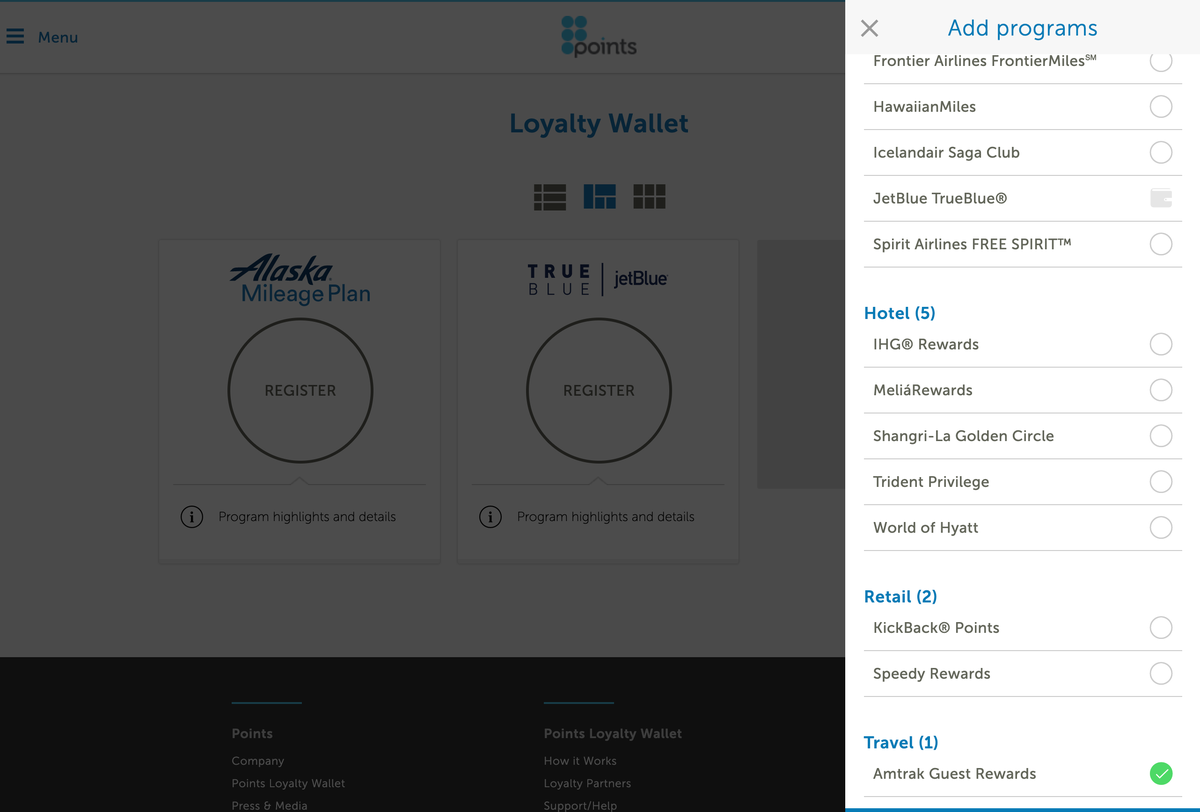Open Alaska Mileage Plan info icon
This screenshot has width=1200, height=812.
click(191, 516)
